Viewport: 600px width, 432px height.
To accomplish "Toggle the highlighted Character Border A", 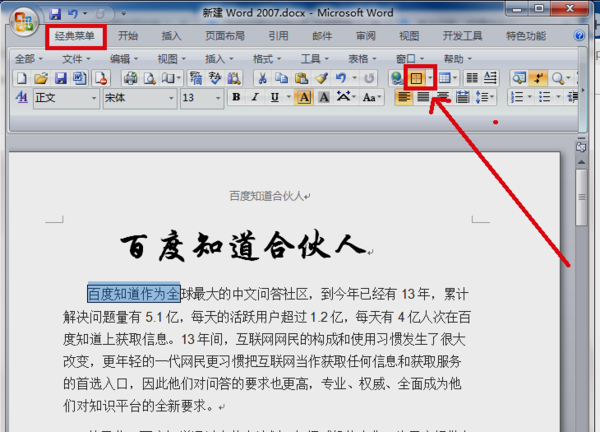I will pyautogui.click(x=304, y=98).
